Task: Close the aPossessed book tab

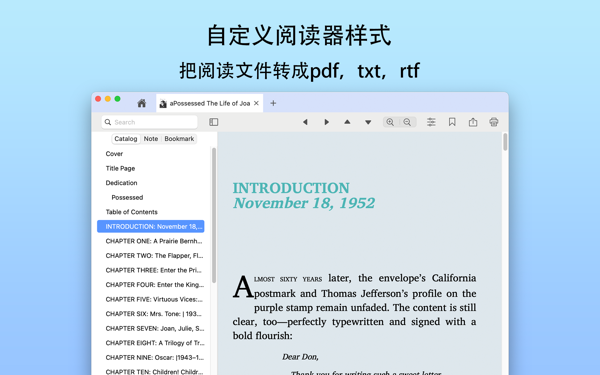Action: coord(256,103)
